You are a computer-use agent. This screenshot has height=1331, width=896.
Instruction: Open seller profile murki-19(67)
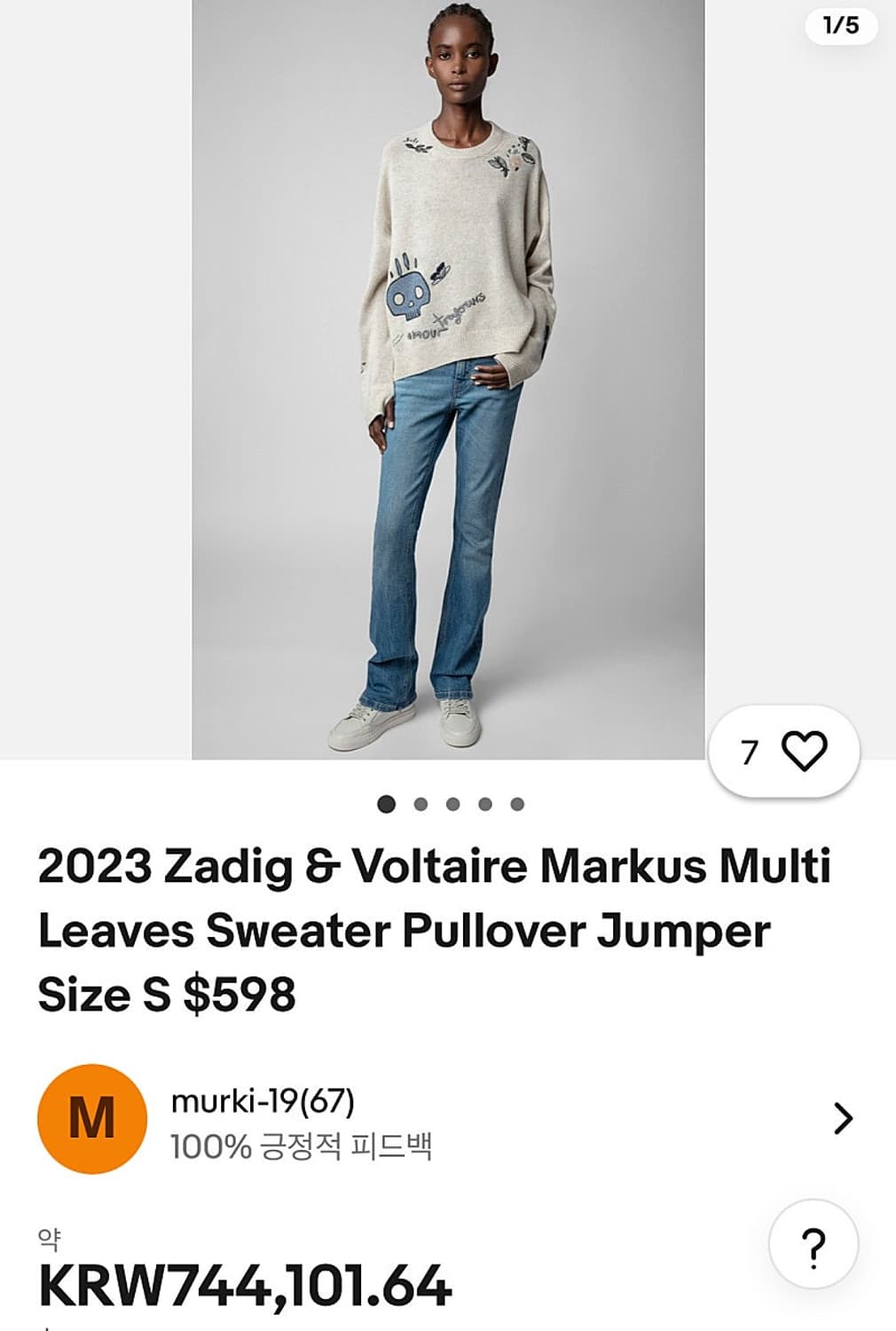pyautogui.click(x=263, y=1101)
